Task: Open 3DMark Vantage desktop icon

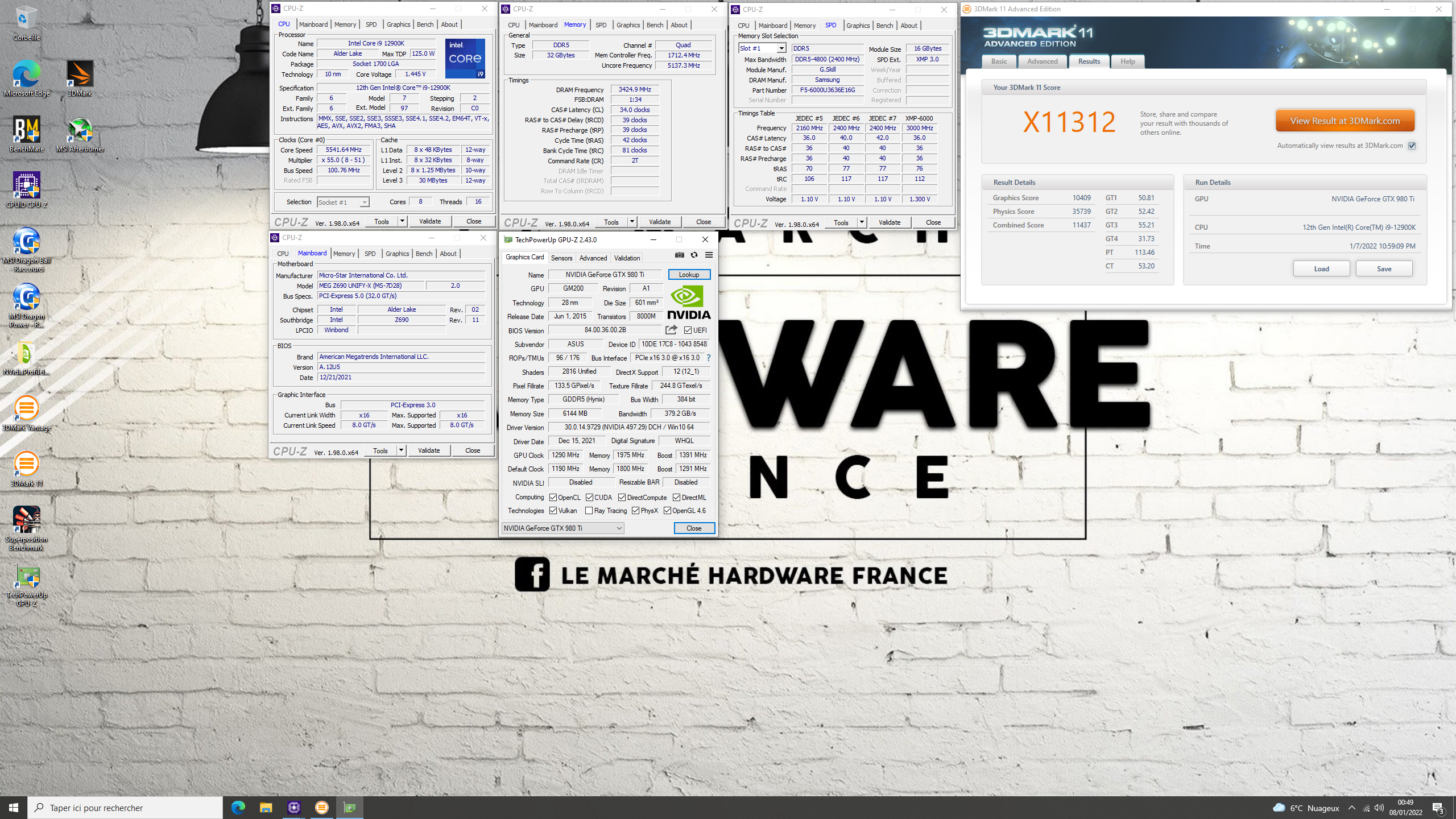Action: (26, 413)
